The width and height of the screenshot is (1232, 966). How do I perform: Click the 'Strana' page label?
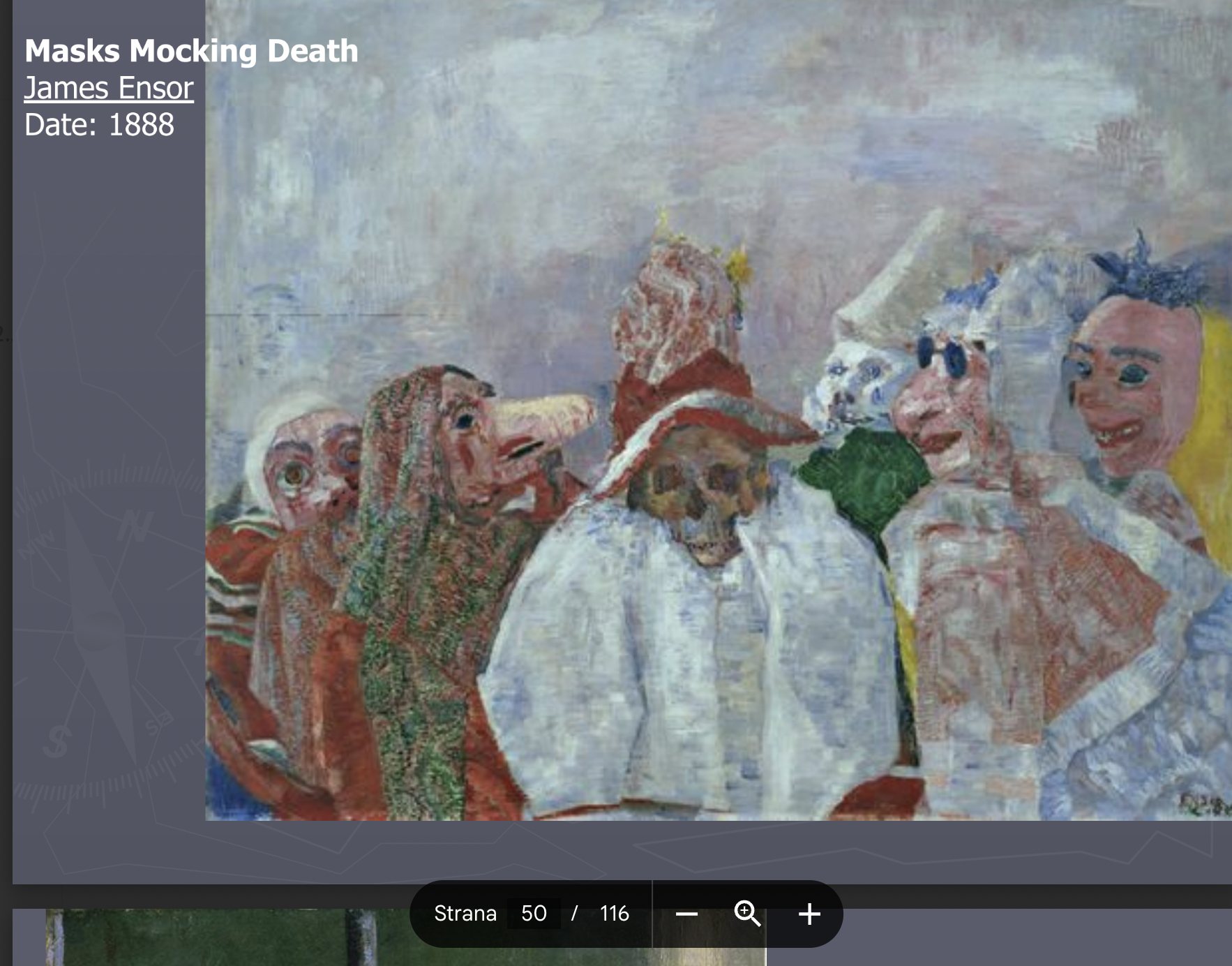tap(465, 914)
